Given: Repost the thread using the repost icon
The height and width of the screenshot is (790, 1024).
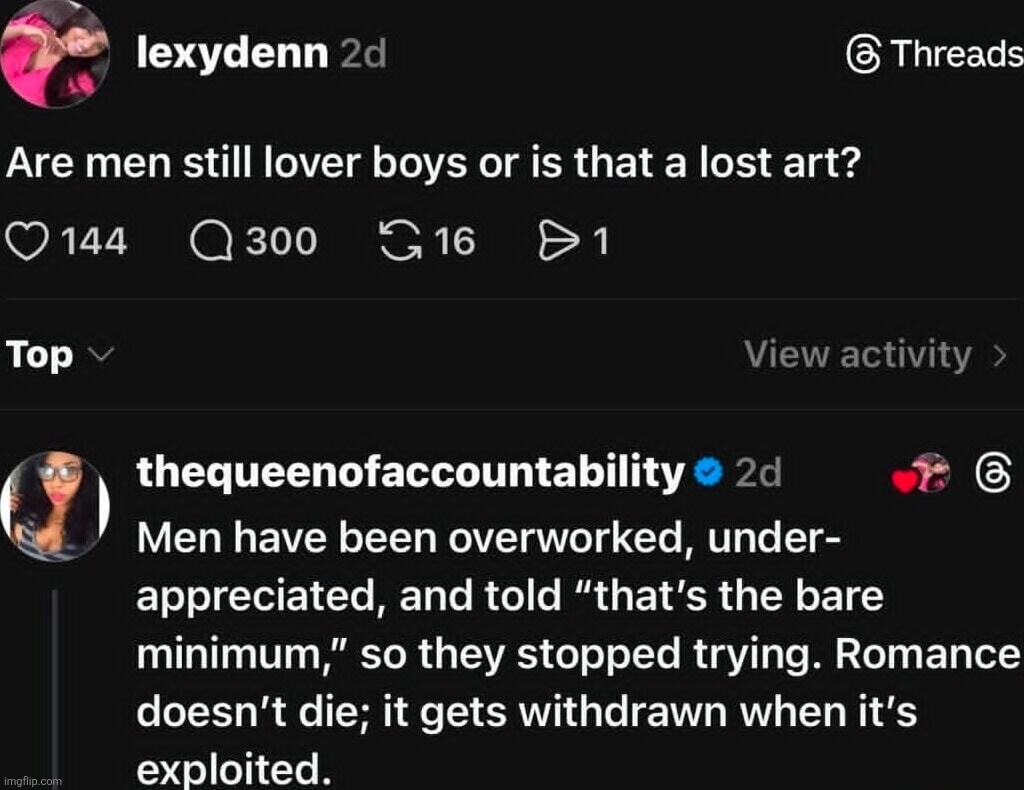Looking at the screenshot, I should click(x=402, y=241).
